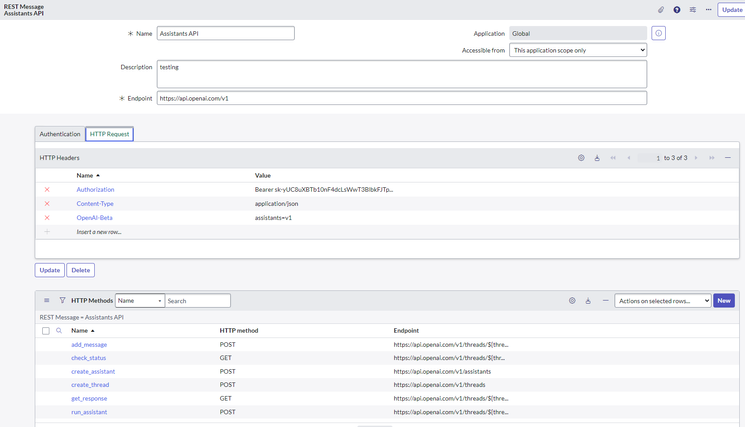
Task: Open the OpenAI-Beta header link
Action: pos(95,218)
